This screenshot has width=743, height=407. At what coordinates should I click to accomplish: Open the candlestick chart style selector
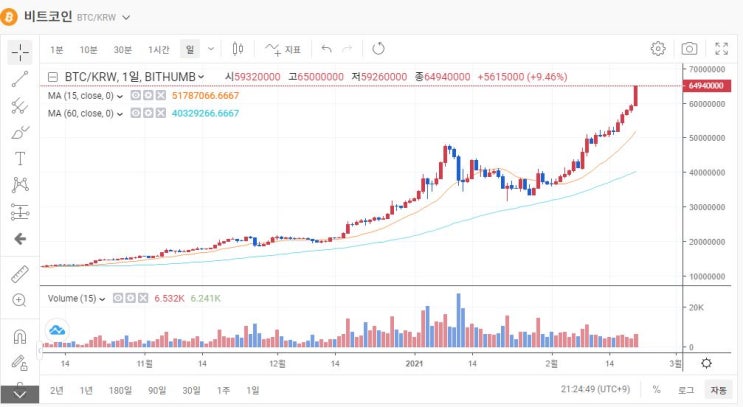point(238,49)
